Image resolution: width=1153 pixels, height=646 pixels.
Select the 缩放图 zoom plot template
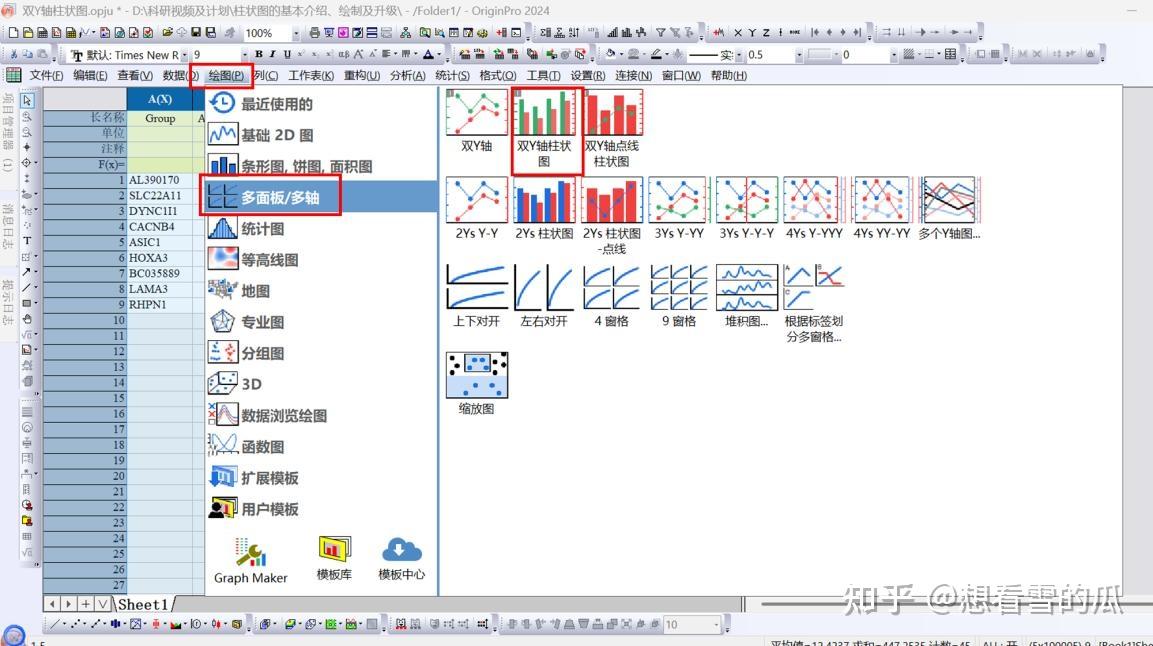[476, 375]
